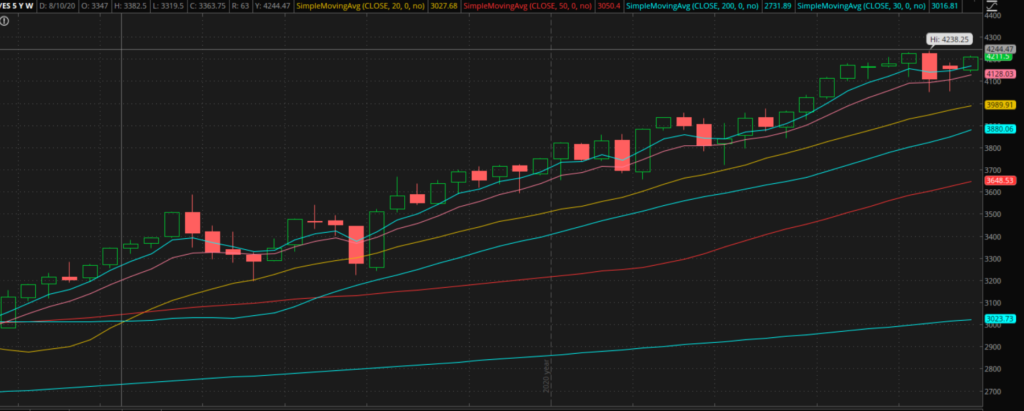Click the SimpleMovingAvg CLOSE 30 study label

[x=861, y=6]
